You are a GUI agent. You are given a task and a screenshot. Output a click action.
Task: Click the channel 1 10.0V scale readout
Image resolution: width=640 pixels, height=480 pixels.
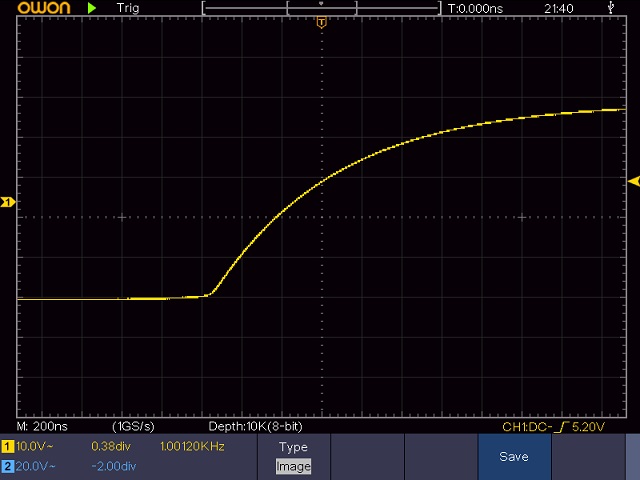34,446
